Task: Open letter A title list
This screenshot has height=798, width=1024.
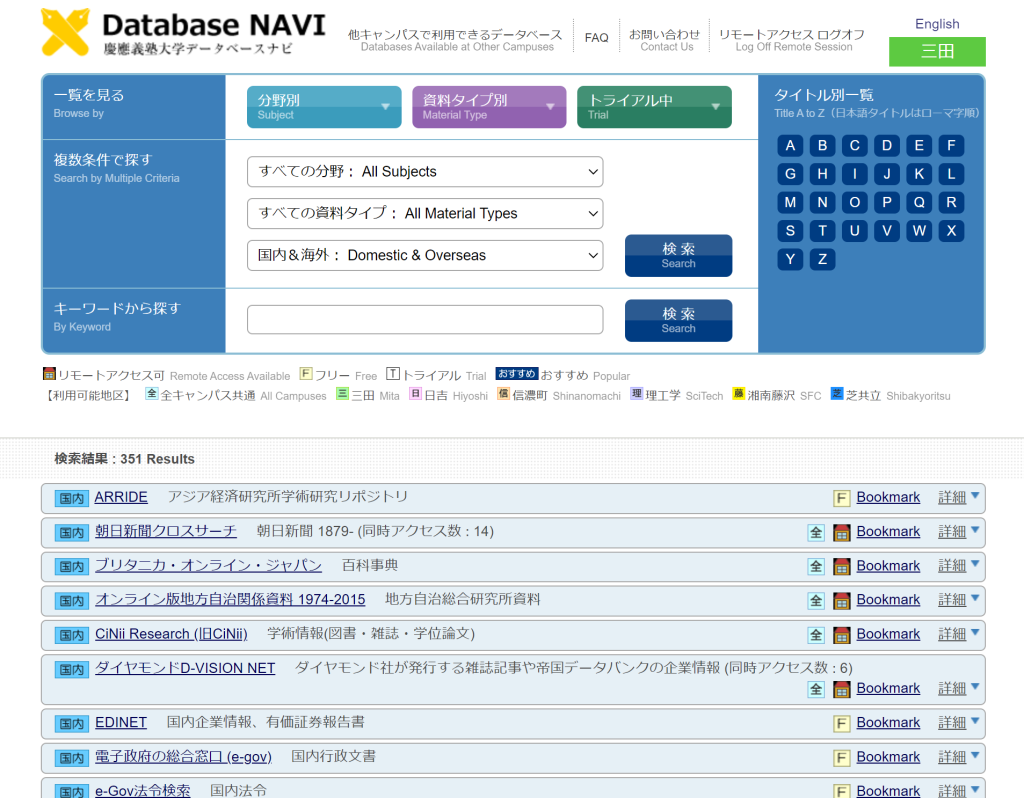Action: click(x=790, y=146)
